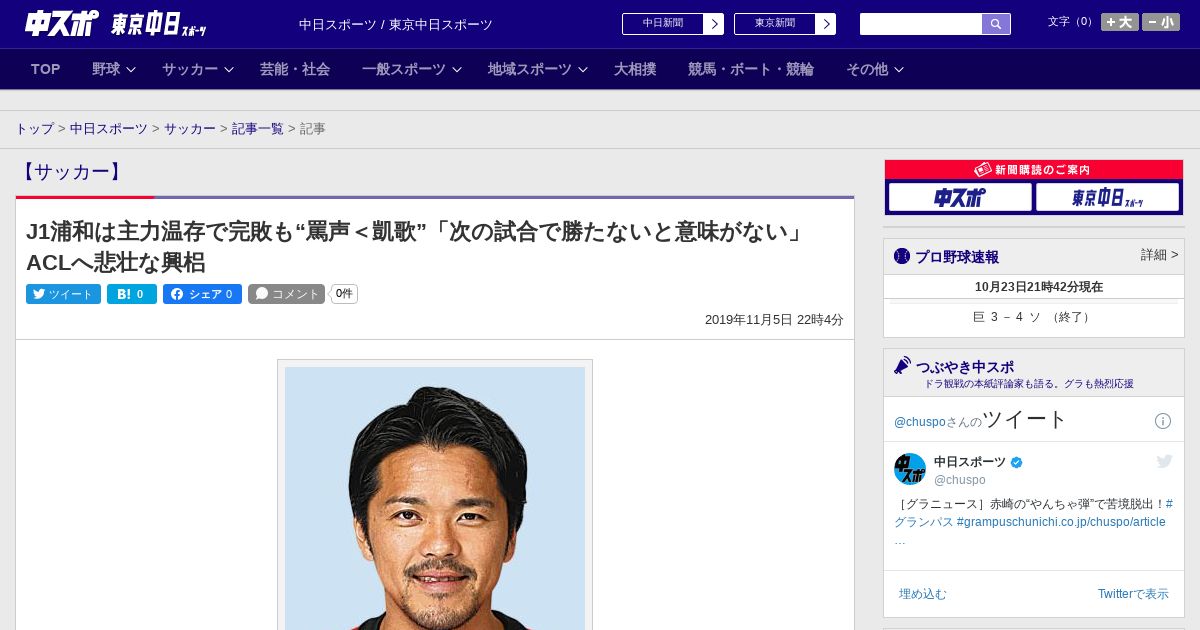Open the 大相撲 menu item
The width and height of the screenshot is (1200, 630).
tap(635, 69)
